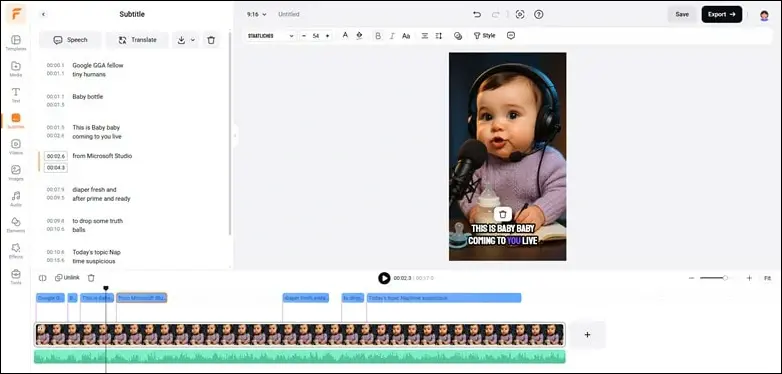
Task: Add a new scene with the plus button
Action: tap(587, 335)
